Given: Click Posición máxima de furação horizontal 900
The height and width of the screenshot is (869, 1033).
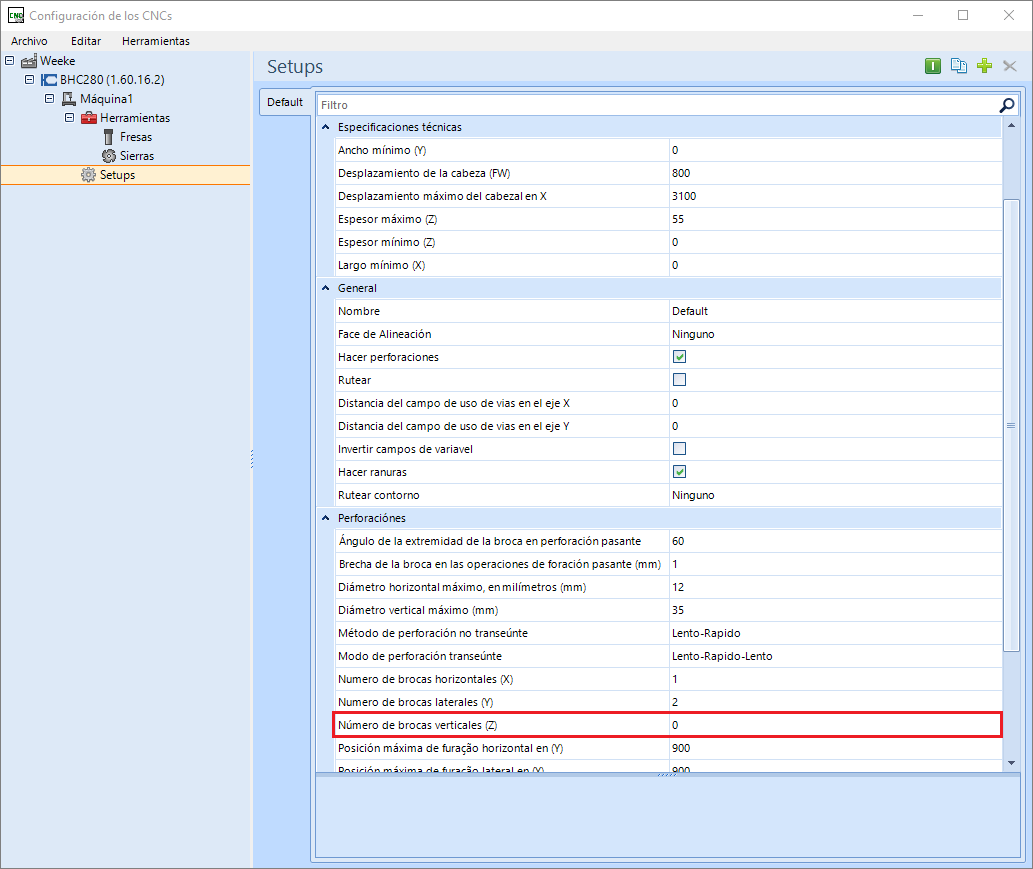Looking at the screenshot, I should (835, 748).
